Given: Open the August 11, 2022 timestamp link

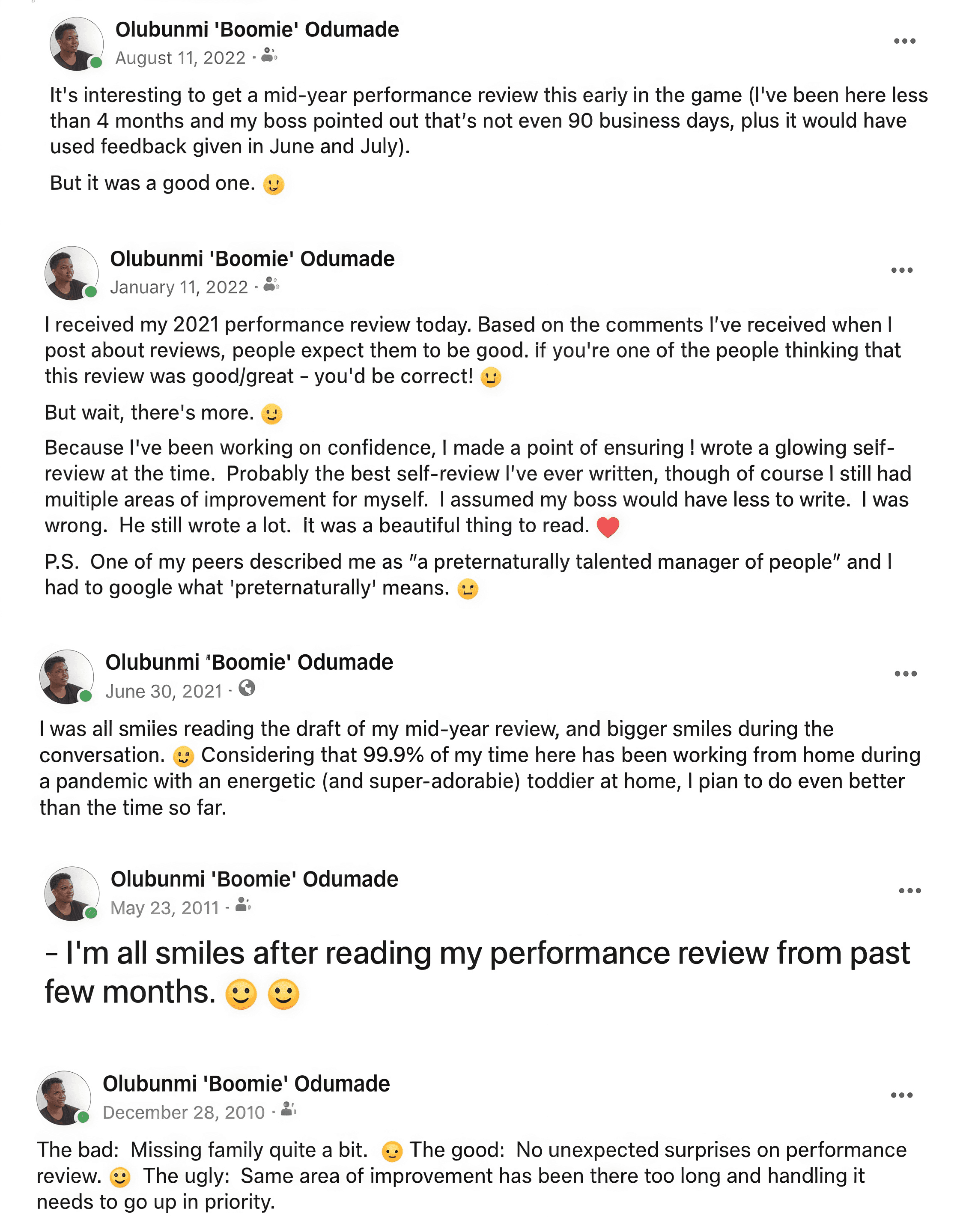Looking at the screenshot, I should pyautogui.click(x=180, y=58).
